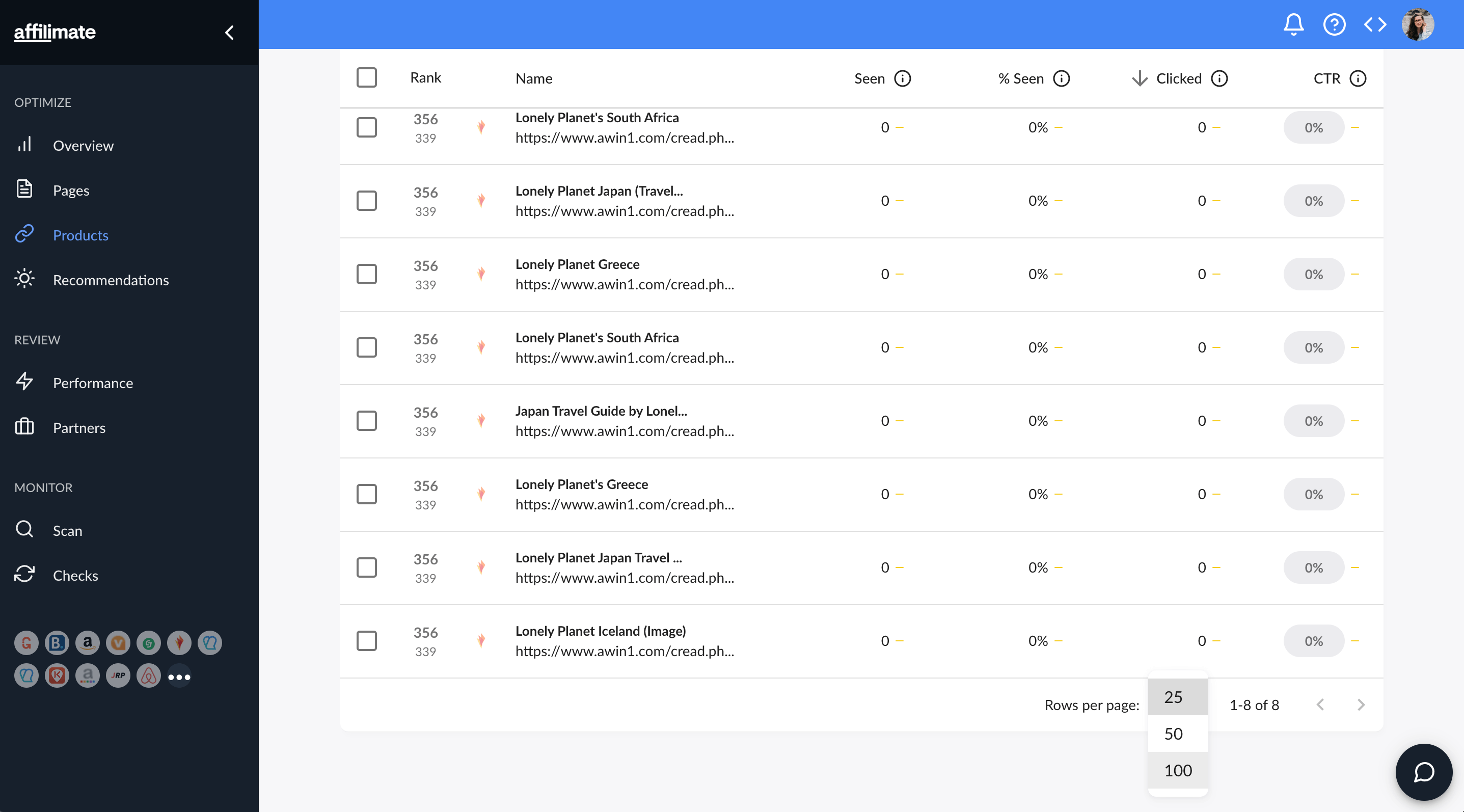The height and width of the screenshot is (812, 1464).
Task: Check the Lonely Planet Japan (Travel... row checkbox
Action: coord(367,201)
